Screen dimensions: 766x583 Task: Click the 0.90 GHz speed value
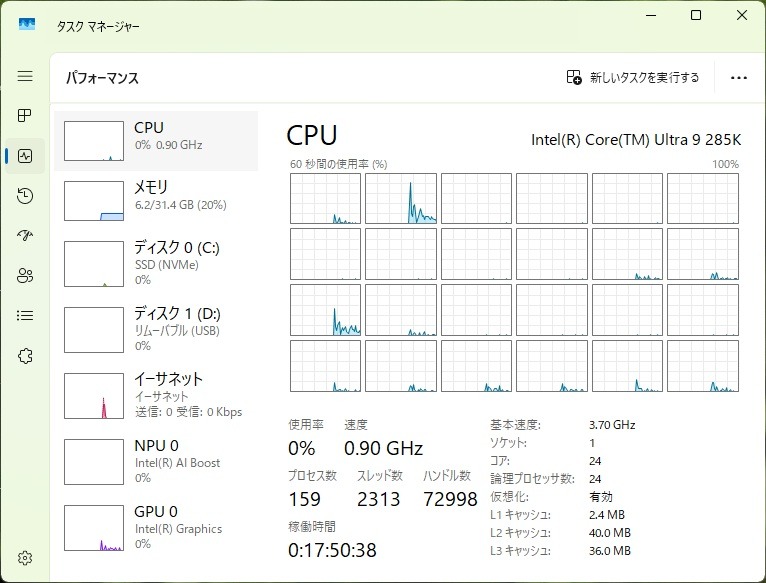(x=383, y=448)
